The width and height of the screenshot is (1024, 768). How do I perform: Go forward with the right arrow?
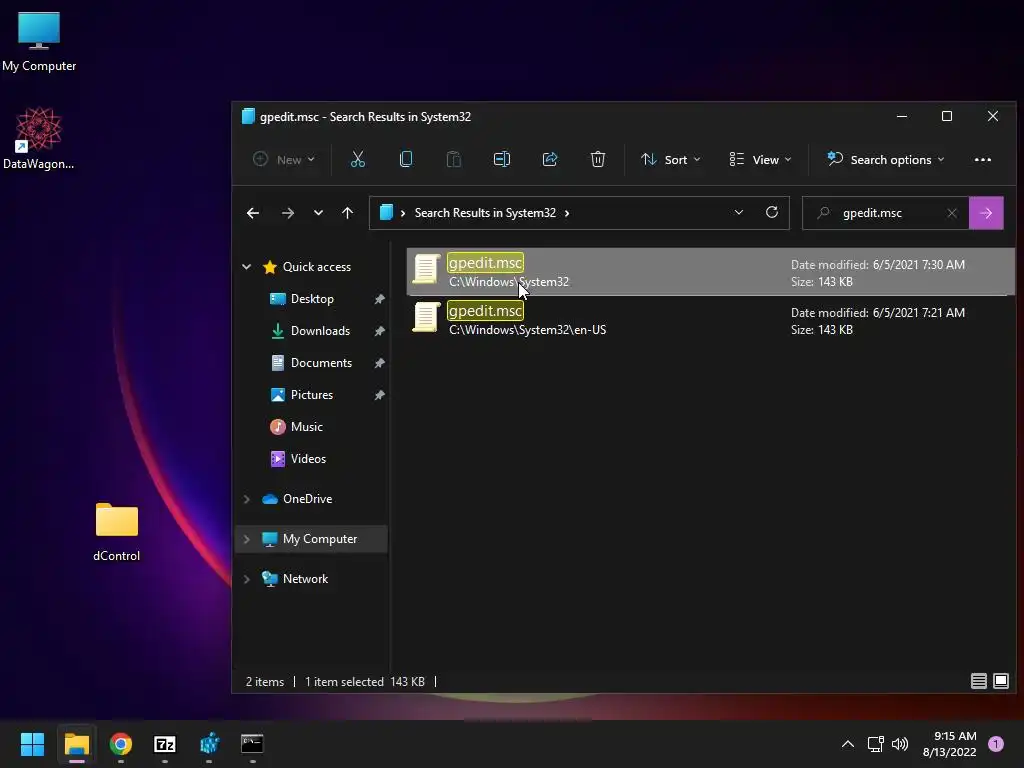[x=287, y=213]
